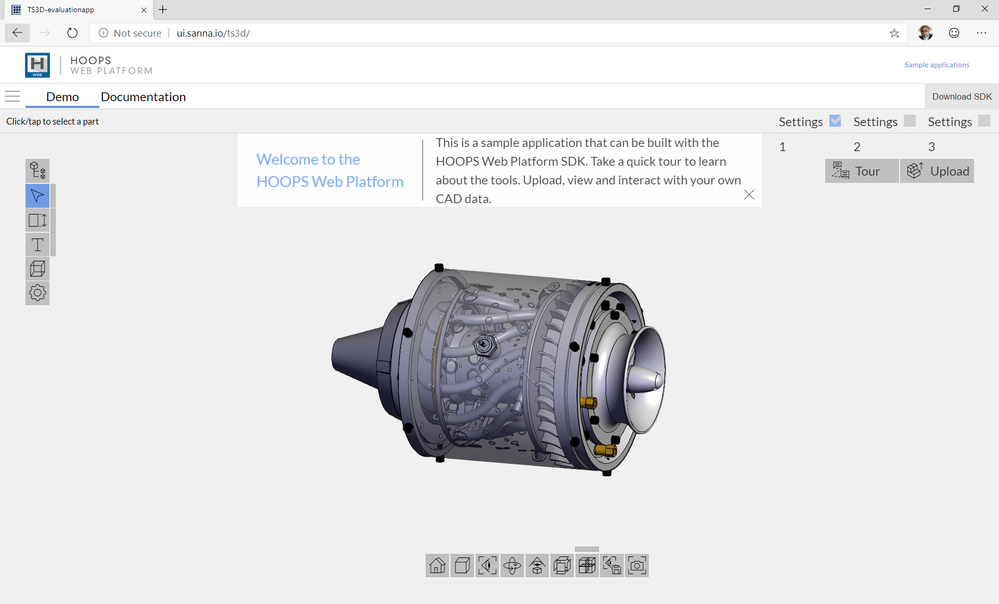
Task: Click the sectioned cube cutting-plane icon
Action: [x=587, y=565]
